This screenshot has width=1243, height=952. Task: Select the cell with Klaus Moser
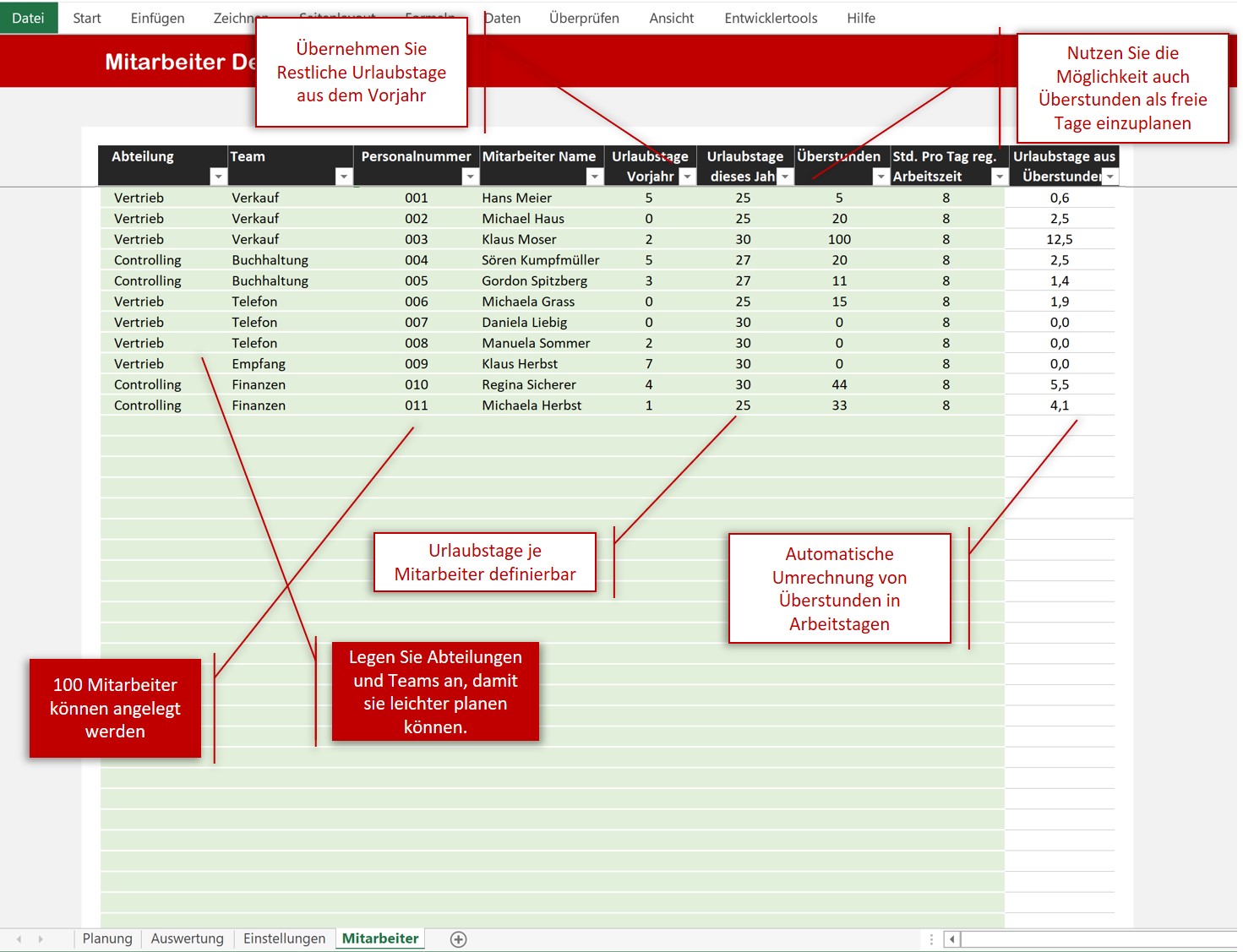pos(519,239)
